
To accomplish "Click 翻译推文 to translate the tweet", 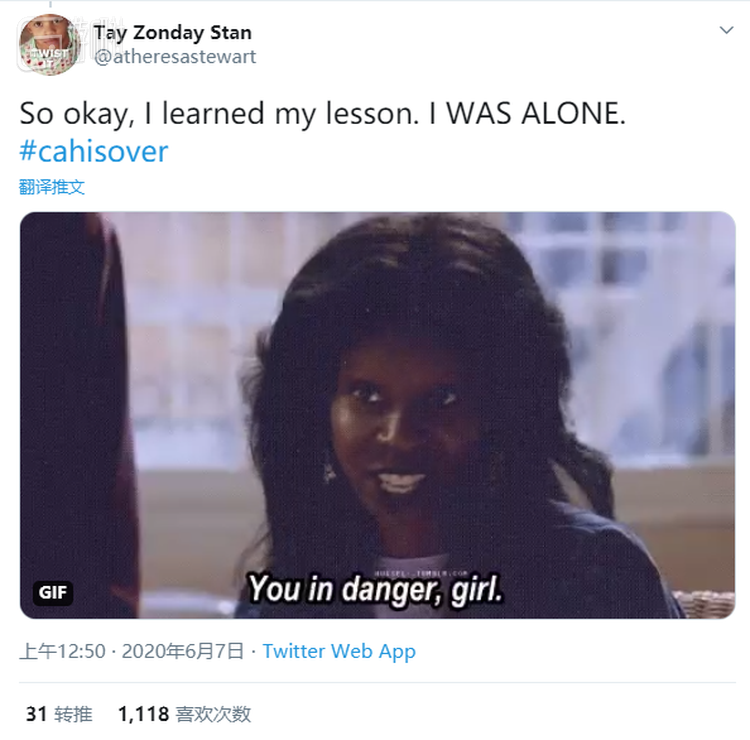I will (x=52, y=187).
